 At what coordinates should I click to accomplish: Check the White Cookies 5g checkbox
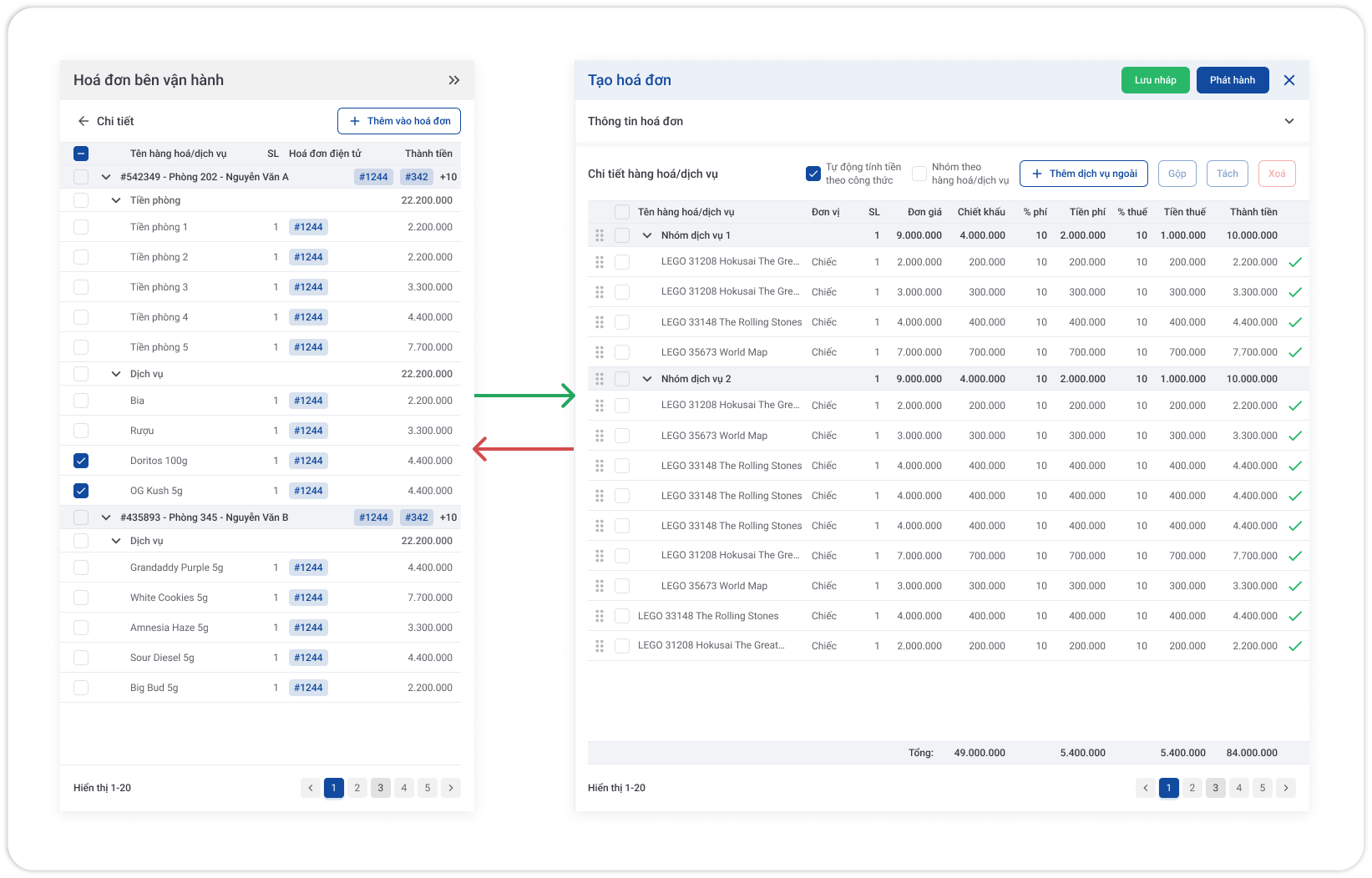point(81,598)
